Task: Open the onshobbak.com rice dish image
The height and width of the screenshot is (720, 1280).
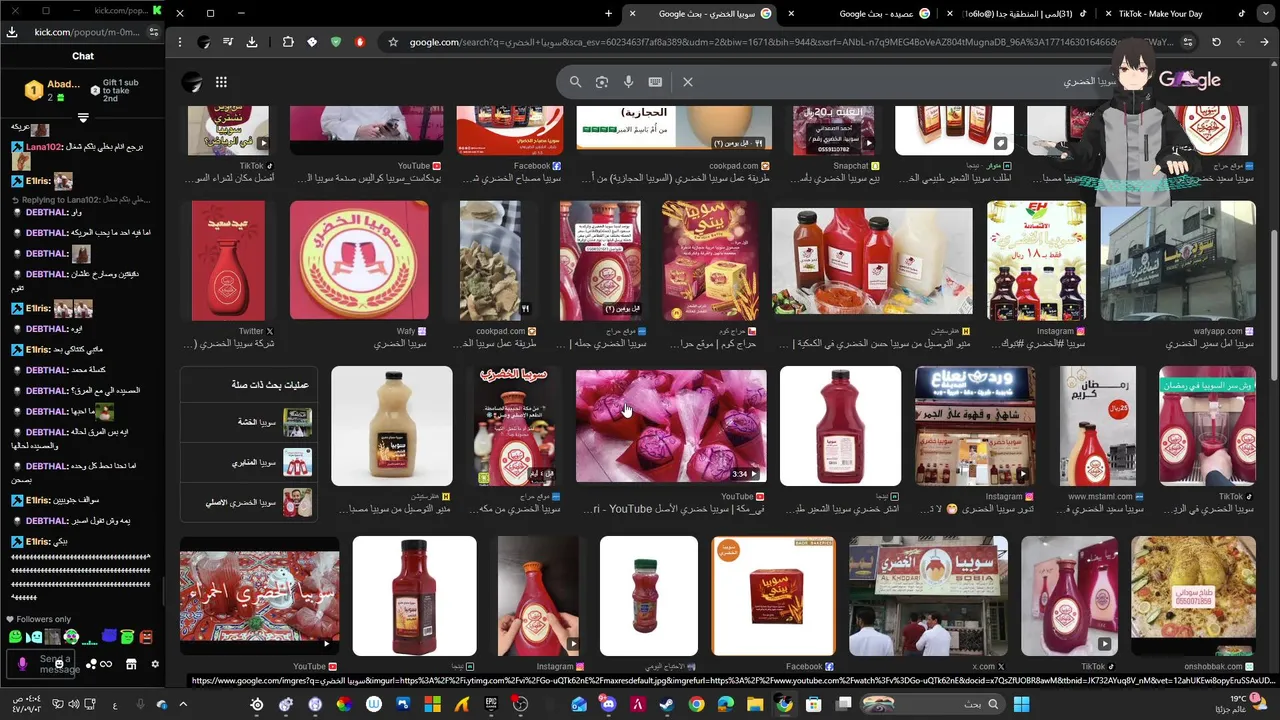Action: pos(1193,596)
